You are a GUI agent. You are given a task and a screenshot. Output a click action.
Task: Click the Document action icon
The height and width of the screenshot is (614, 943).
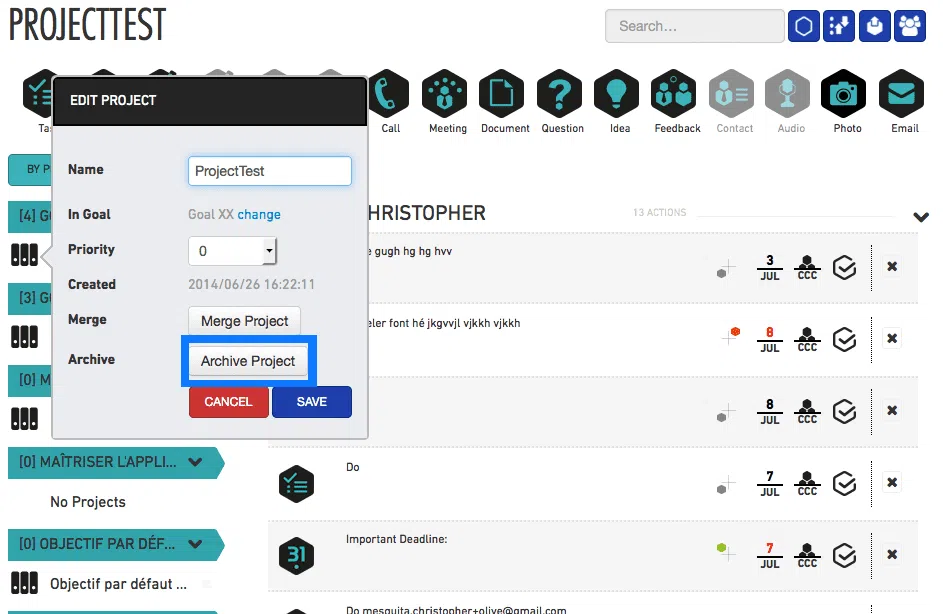coord(504,96)
